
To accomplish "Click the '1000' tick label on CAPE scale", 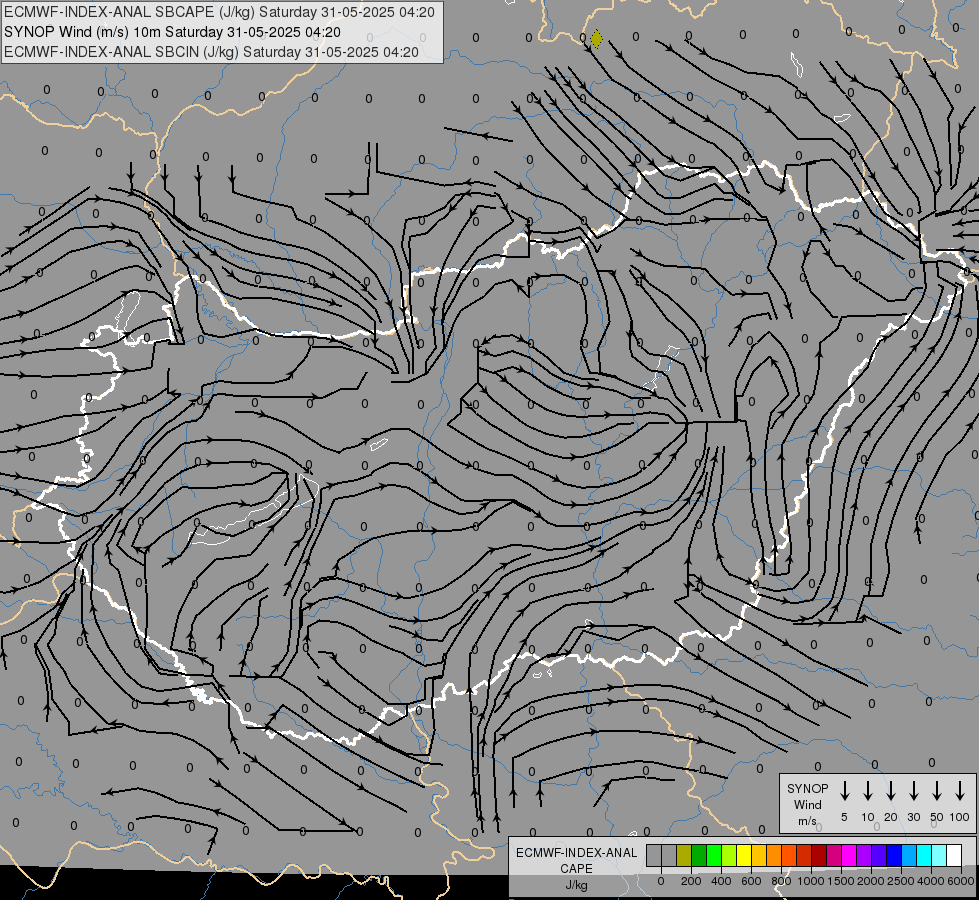I will click(x=811, y=881).
